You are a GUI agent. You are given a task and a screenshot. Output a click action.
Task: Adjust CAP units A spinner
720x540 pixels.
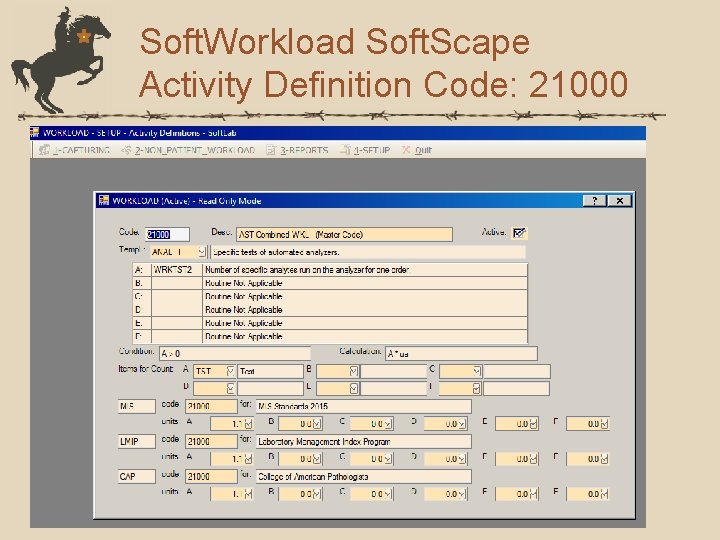[248, 494]
